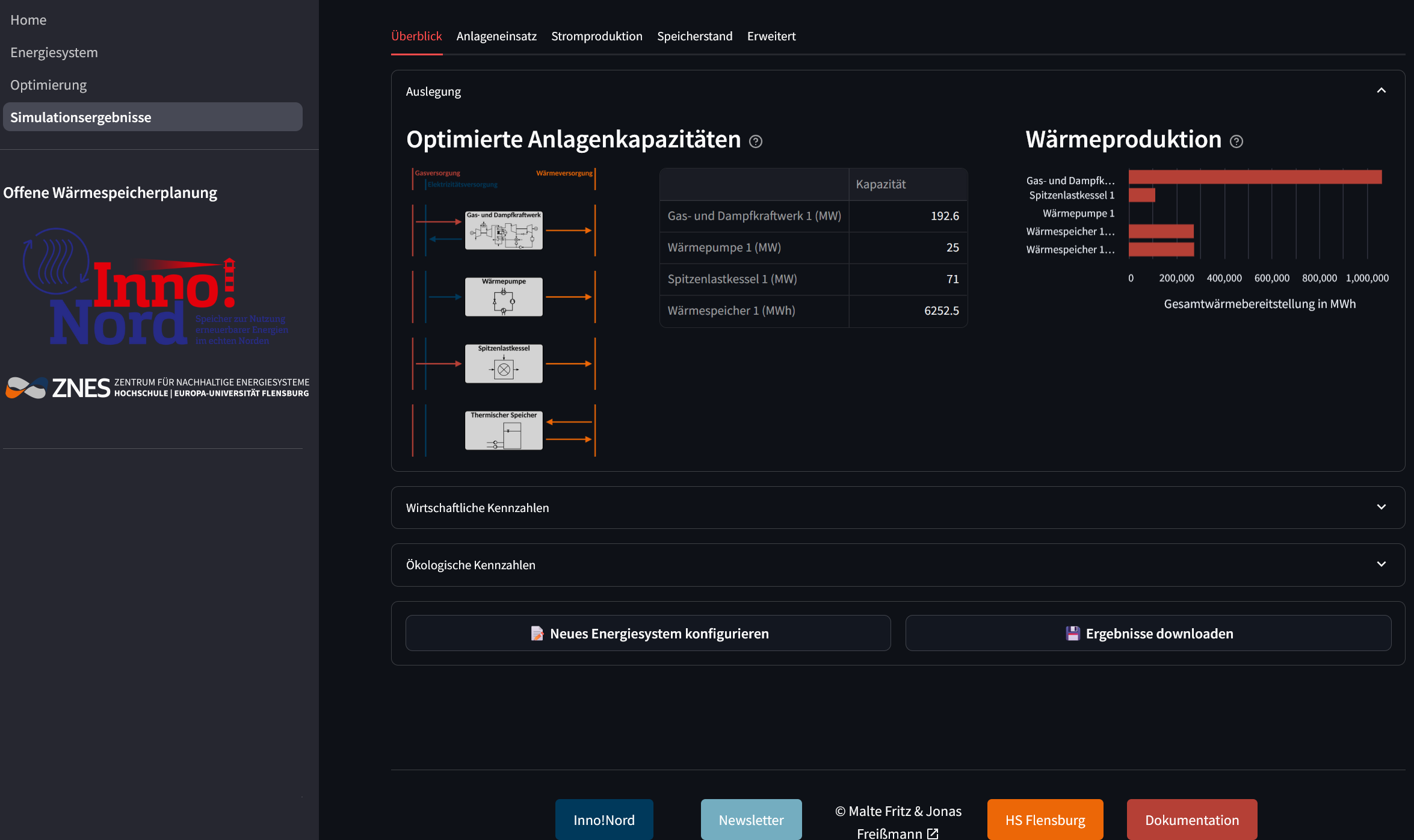
Task: Click the 1,000,000 axis tick label
Action: click(1367, 278)
